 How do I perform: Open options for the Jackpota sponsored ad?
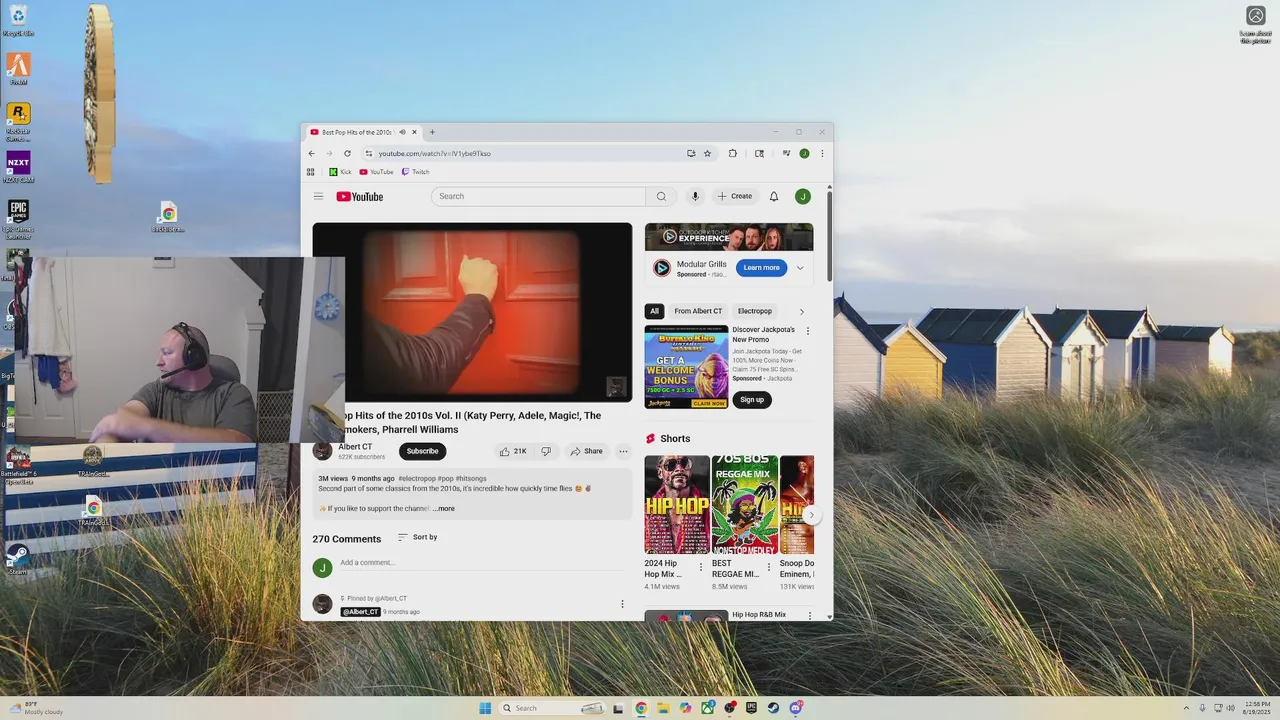tap(808, 331)
